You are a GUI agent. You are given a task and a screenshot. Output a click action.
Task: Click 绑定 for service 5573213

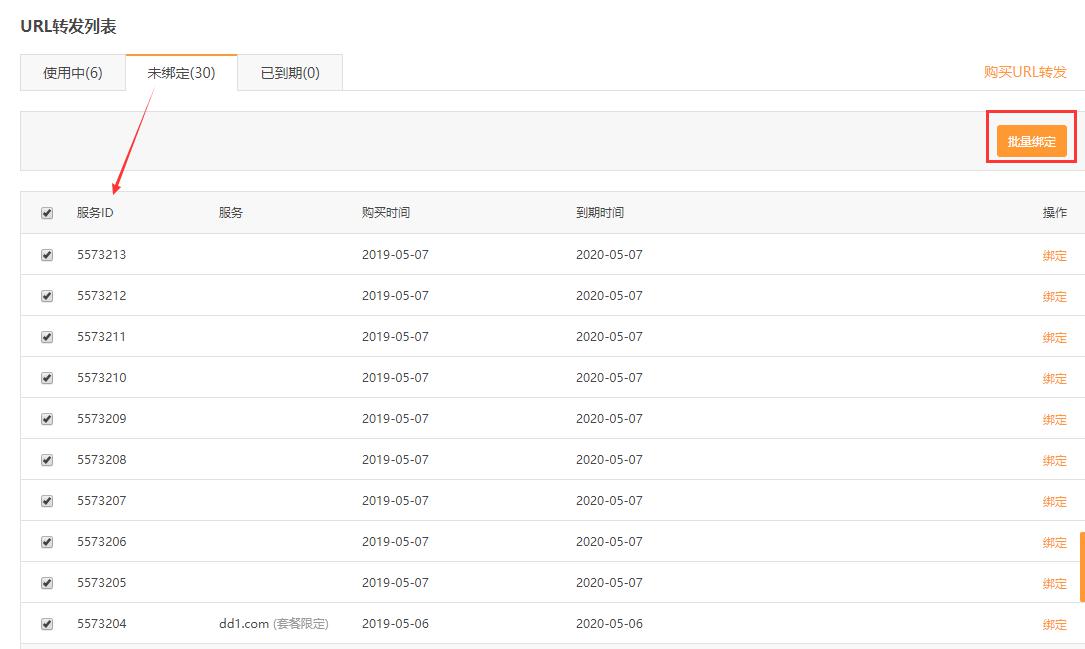(x=1054, y=256)
